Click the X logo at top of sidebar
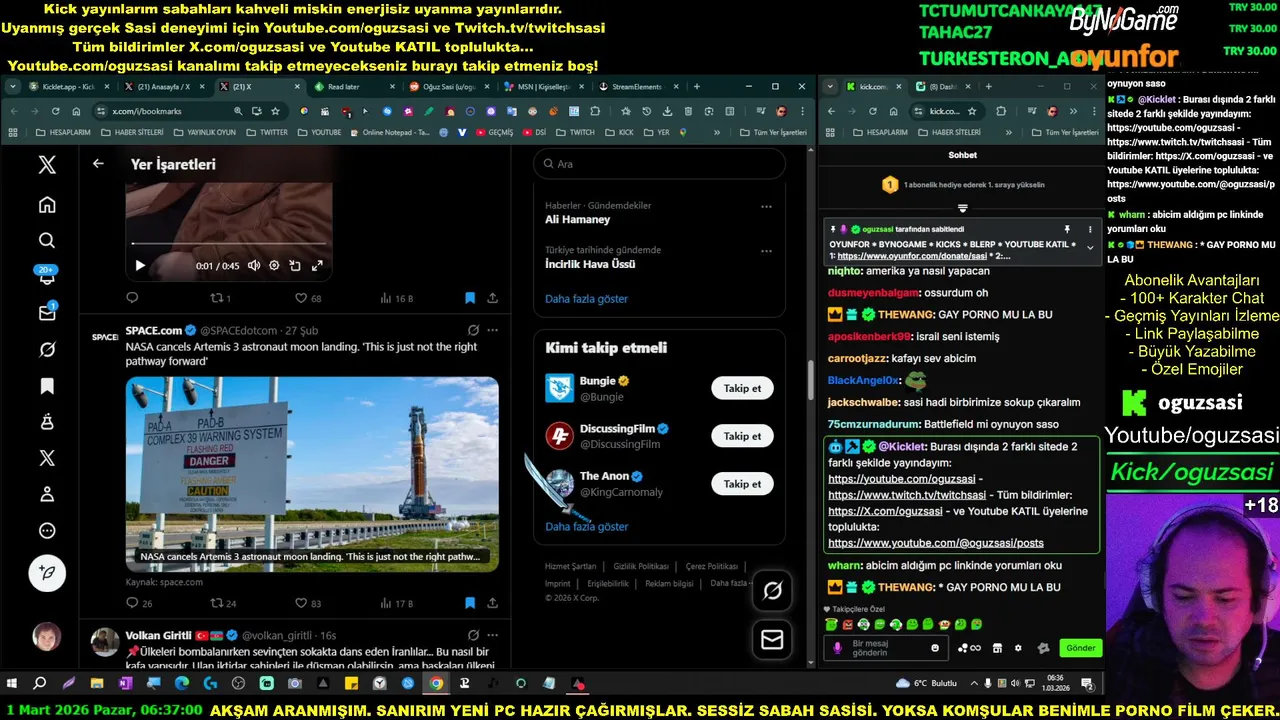Viewport: 1280px width, 720px height. [x=47, y=165]
